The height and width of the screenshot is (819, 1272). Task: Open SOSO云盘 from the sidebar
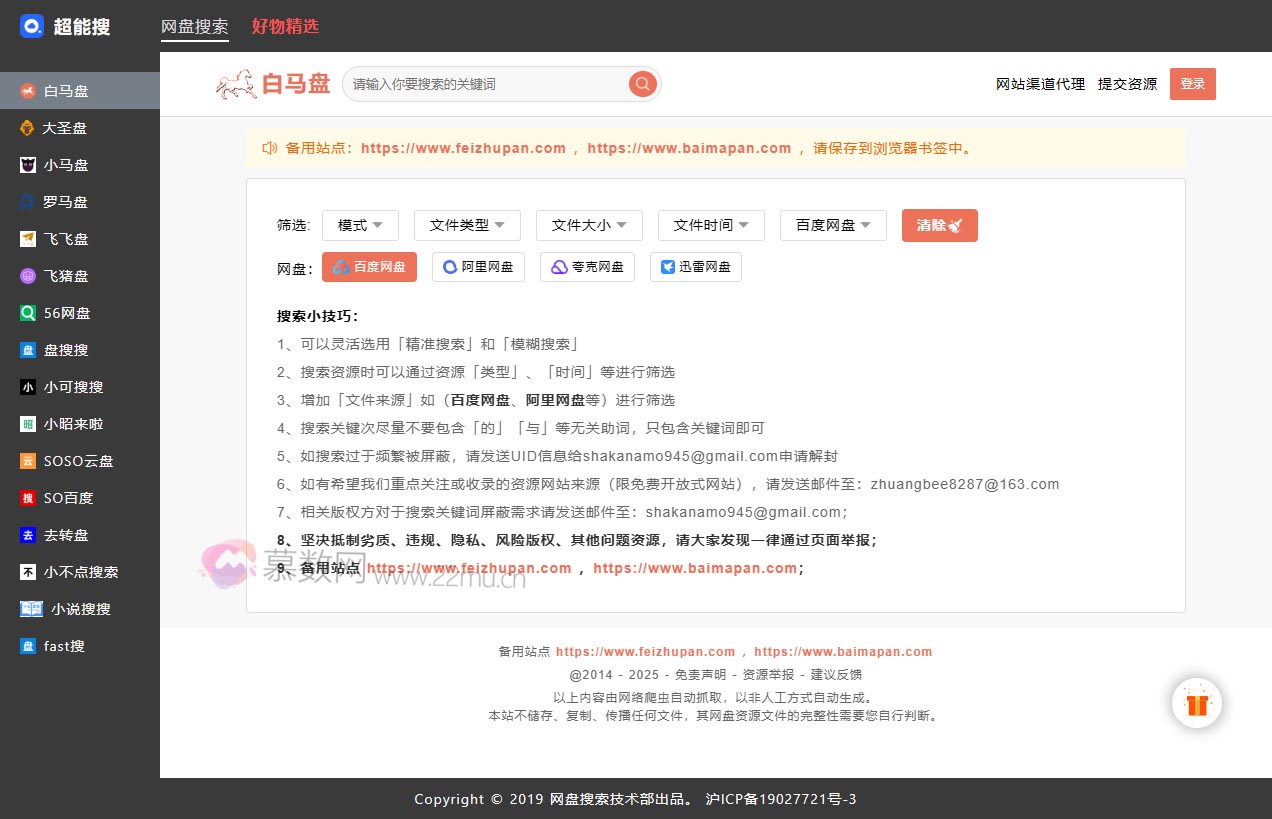click(x=78, y=461)
